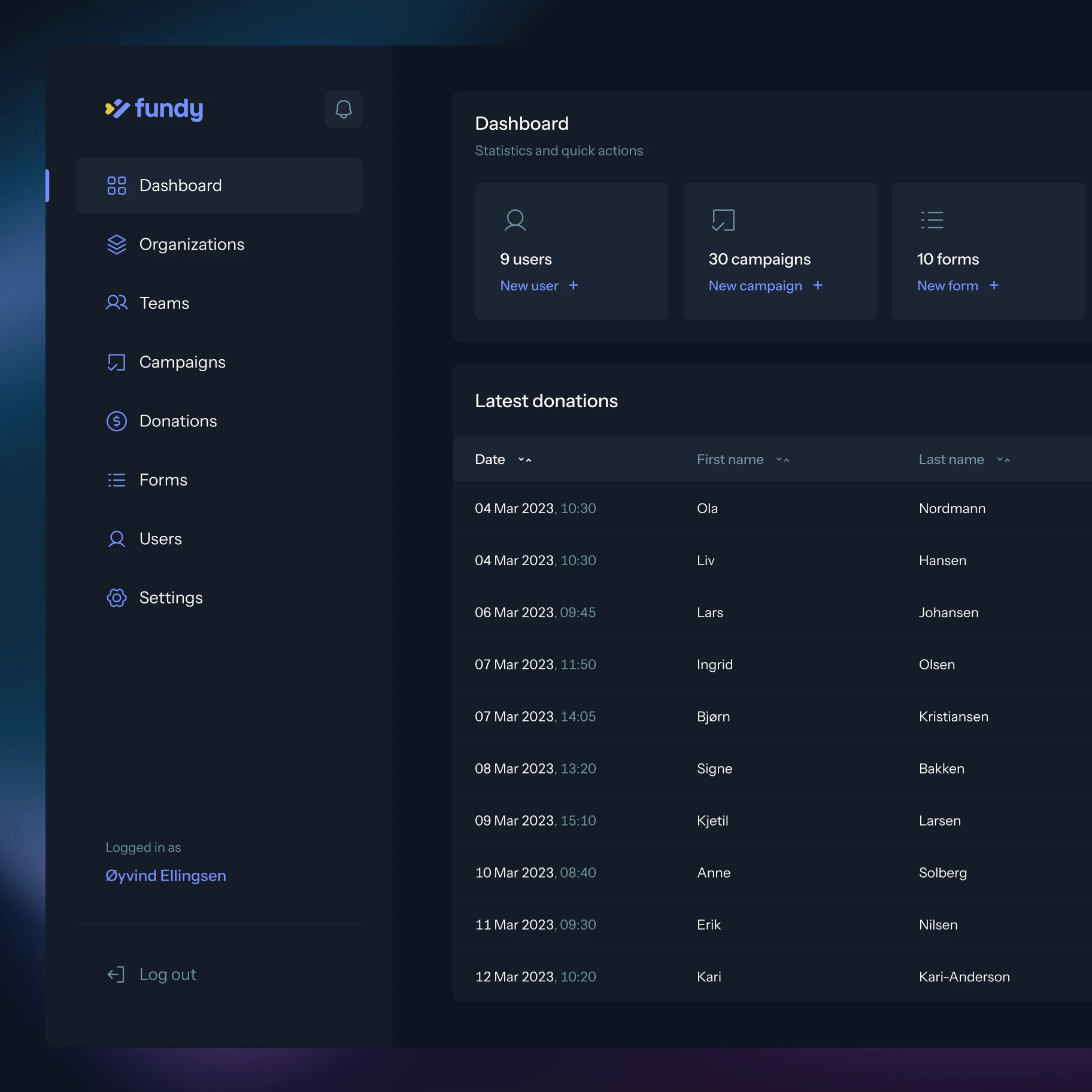Image resolution: width=1092 pixels, height=1092 pixels.
Task: Click first name Anne
Action: point(714,873)
